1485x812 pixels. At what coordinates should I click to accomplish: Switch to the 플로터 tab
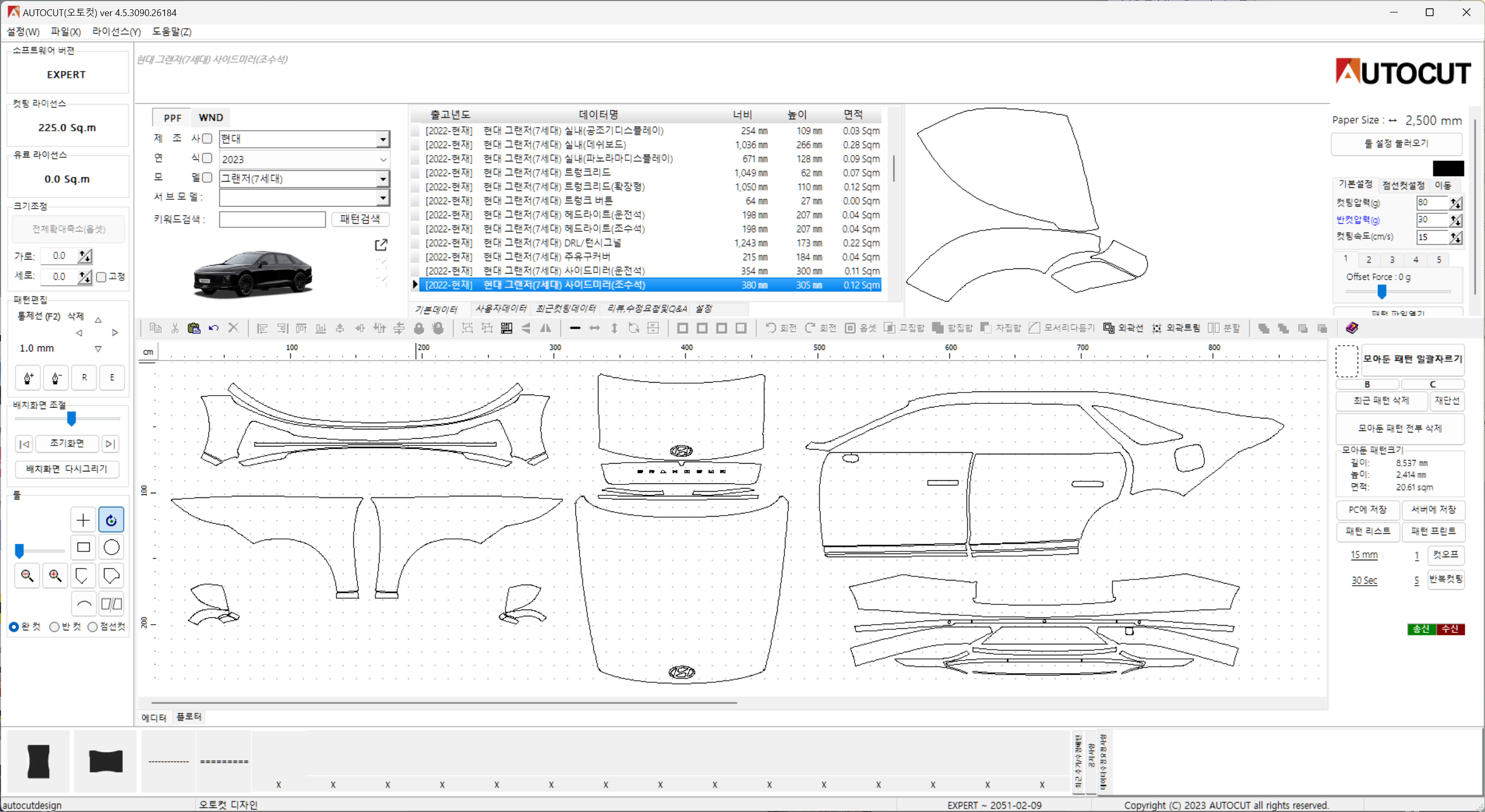(x=189, y=717)
